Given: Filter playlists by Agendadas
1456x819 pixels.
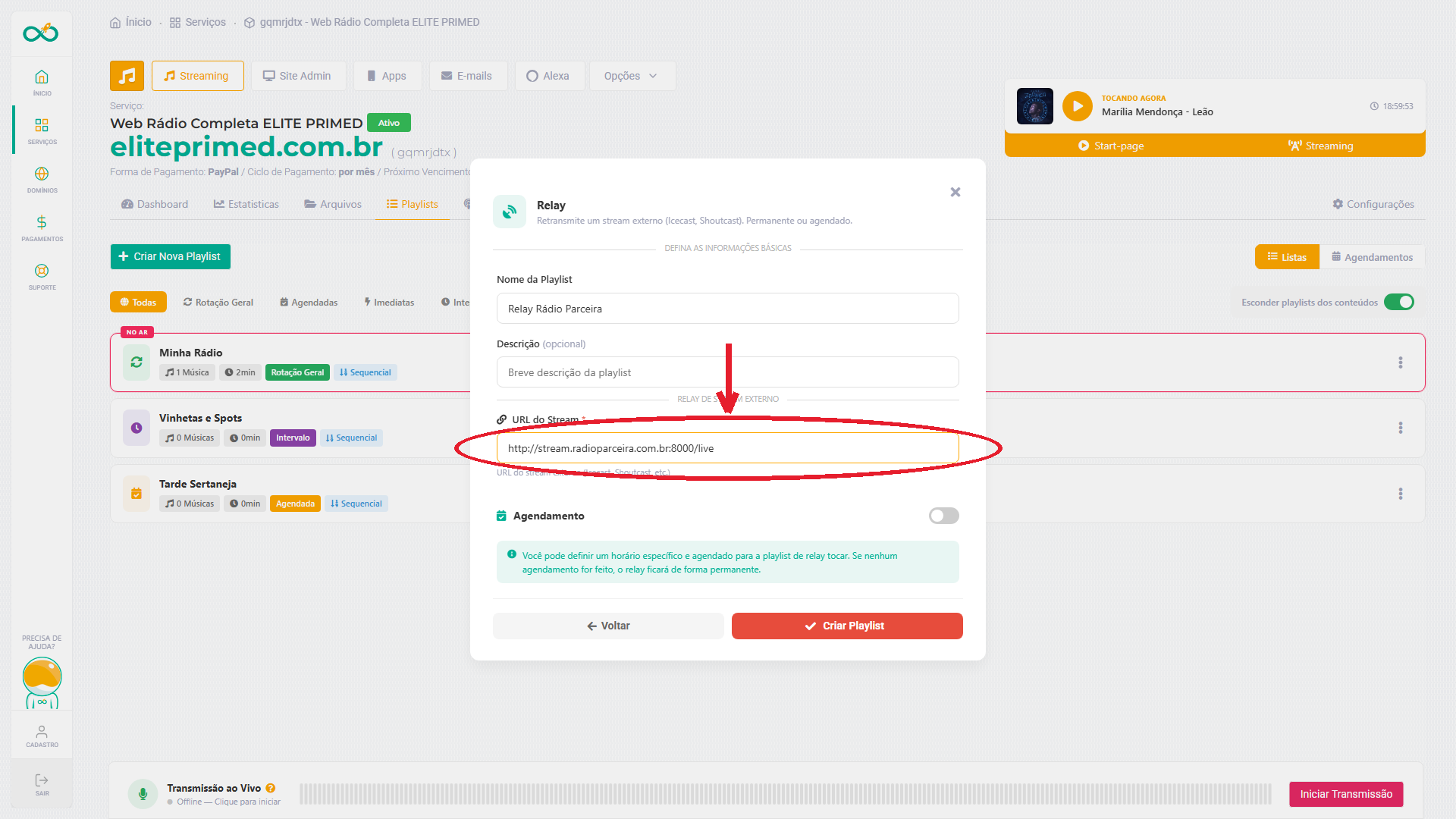Looking at the screenshot, I should pos(309,302).
